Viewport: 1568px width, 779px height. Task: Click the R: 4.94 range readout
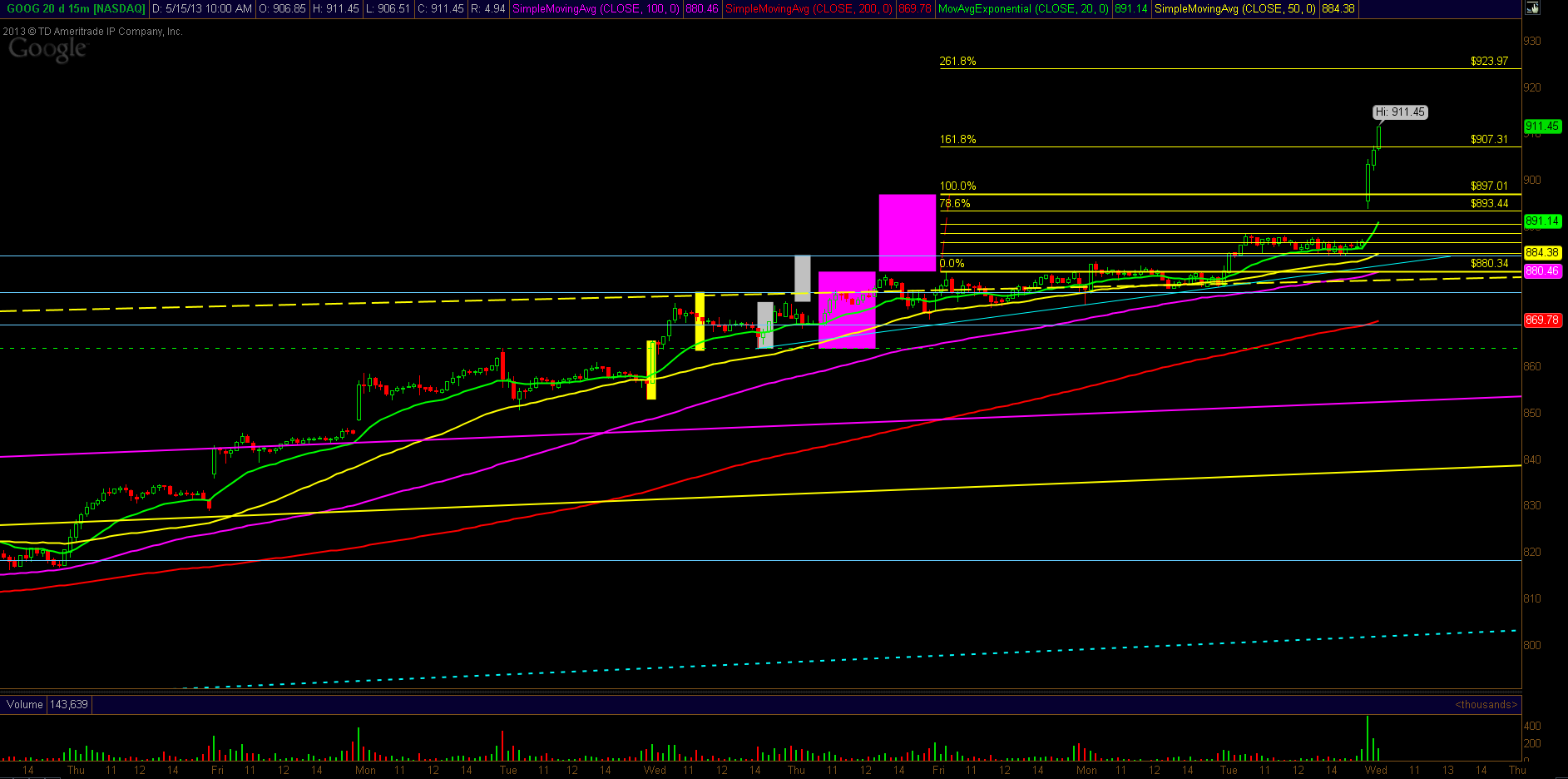(x=487, y=8)
